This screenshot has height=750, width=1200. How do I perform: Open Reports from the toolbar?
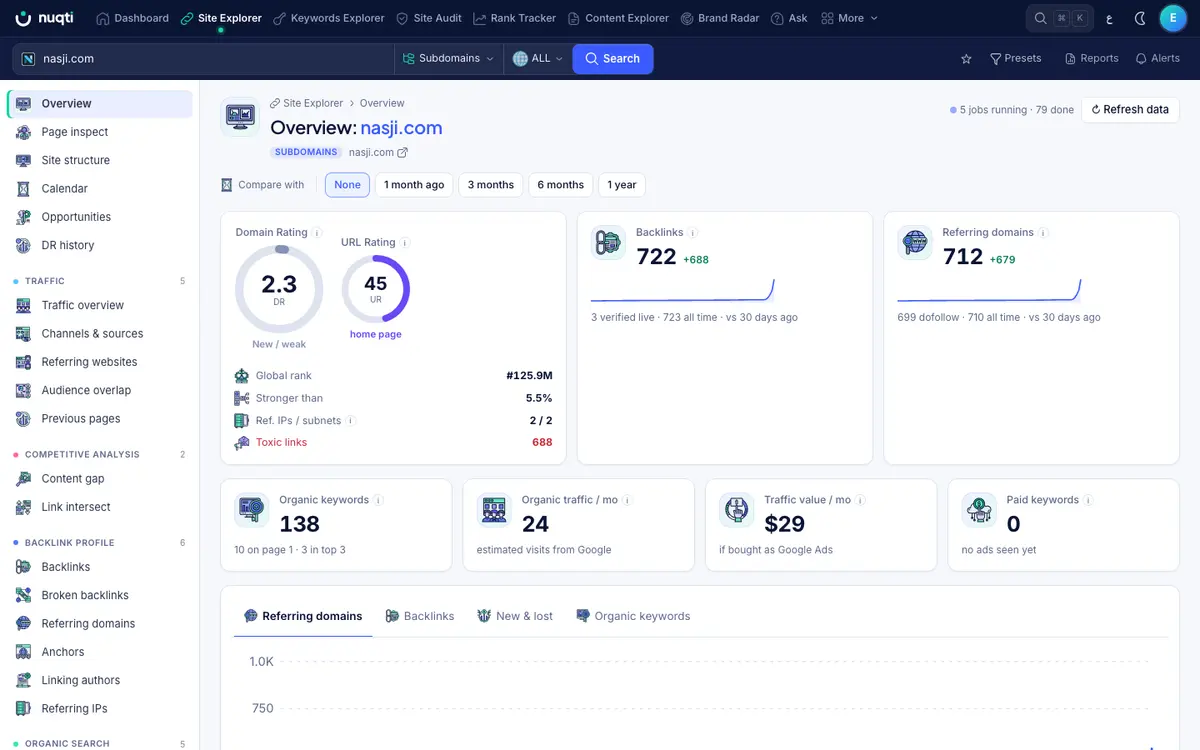point(1091,59)
